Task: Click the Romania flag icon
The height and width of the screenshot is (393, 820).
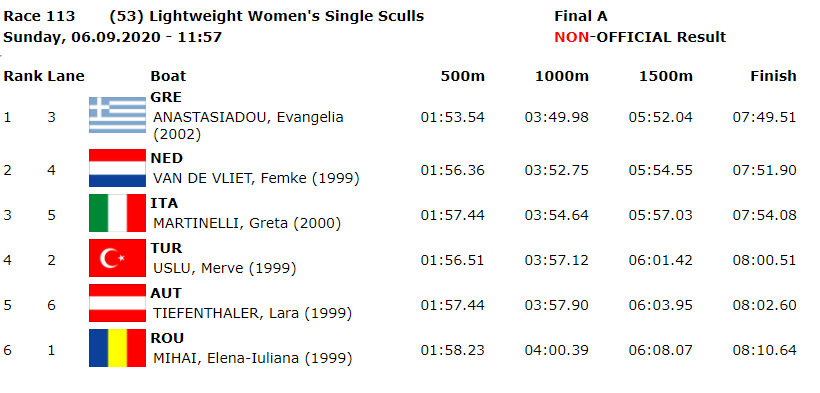Action: (117, 348)
